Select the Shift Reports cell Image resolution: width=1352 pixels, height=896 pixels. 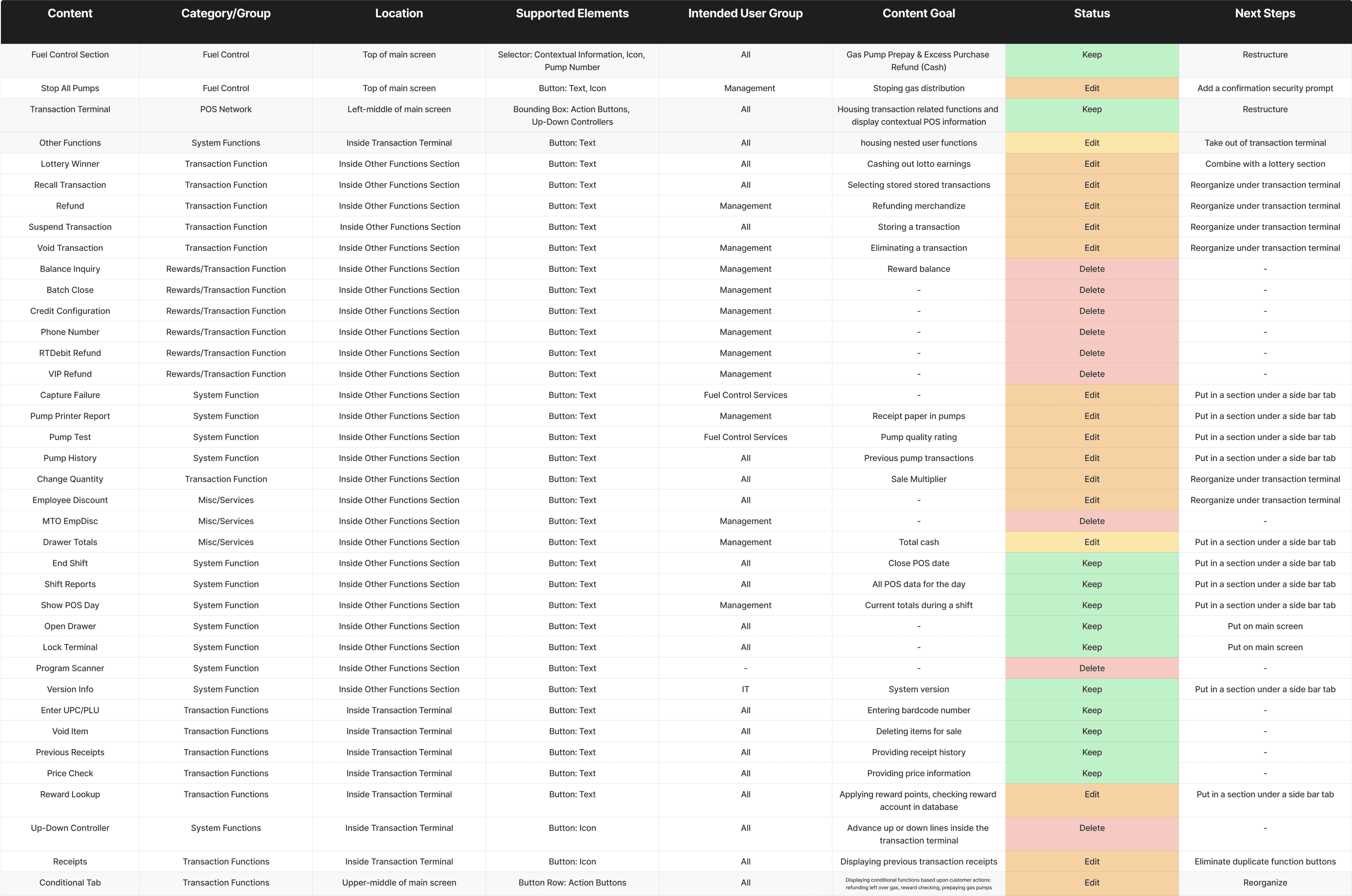click(70, 585)
